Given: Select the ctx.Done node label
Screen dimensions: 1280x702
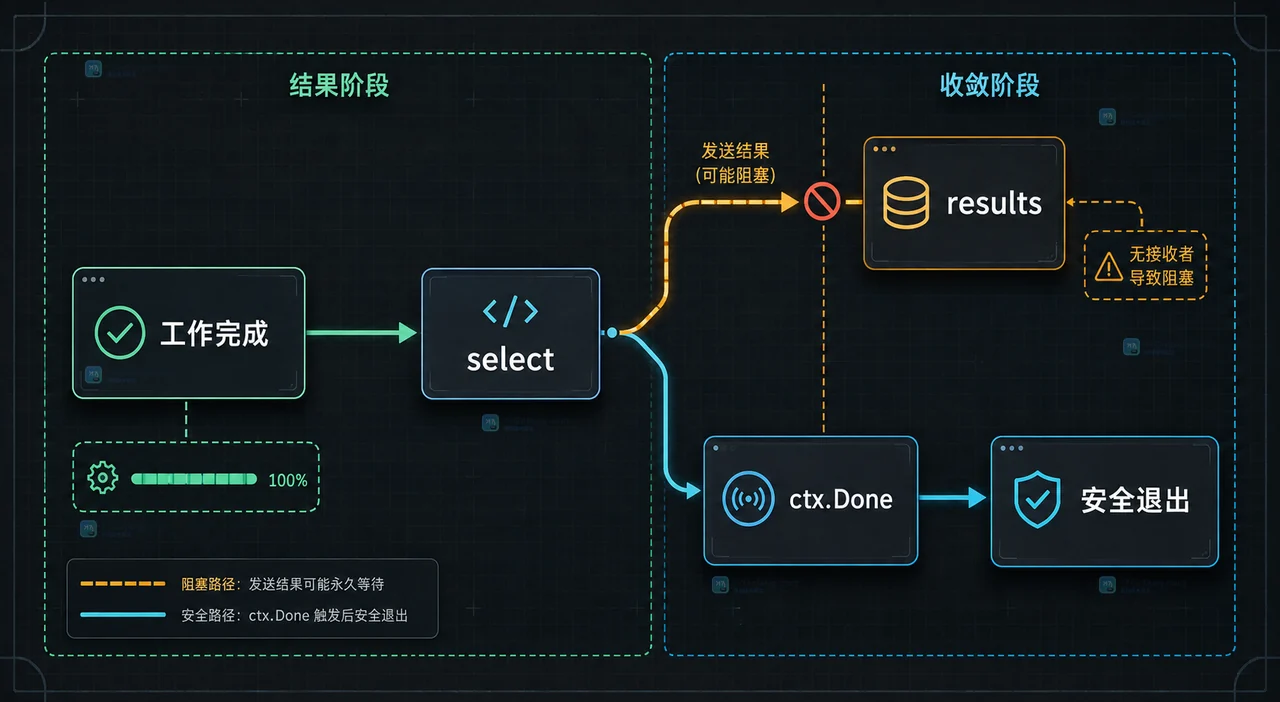Looking at the screenshot, I should point(842,499).
